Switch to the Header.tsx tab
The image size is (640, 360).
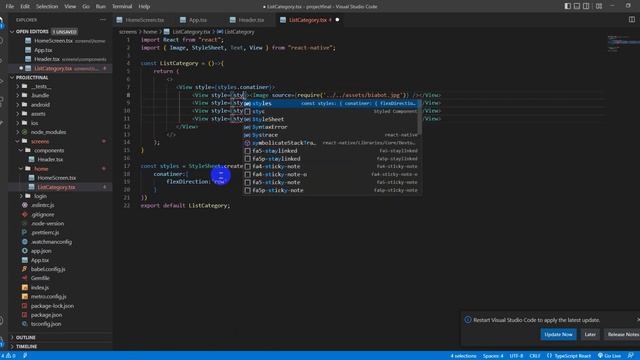251,20
